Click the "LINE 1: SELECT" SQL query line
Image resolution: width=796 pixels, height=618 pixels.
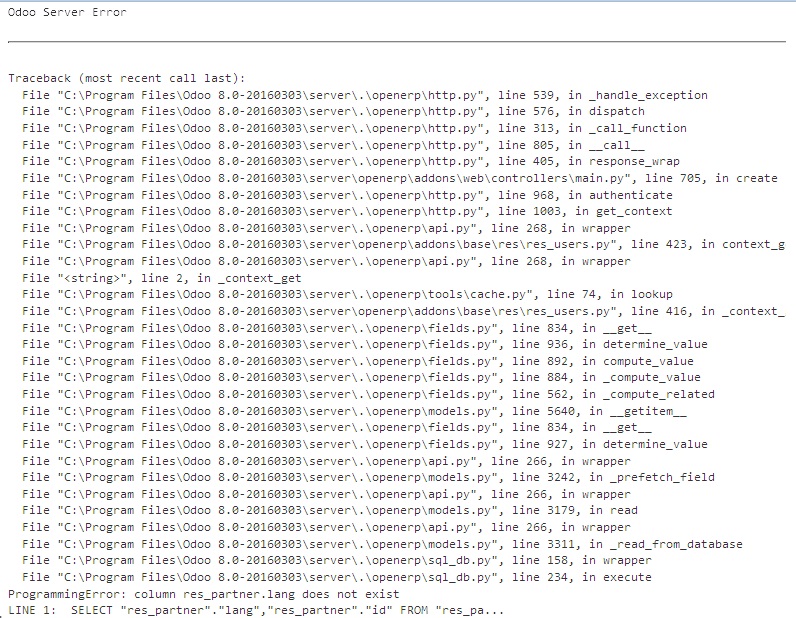click(256, 610)
